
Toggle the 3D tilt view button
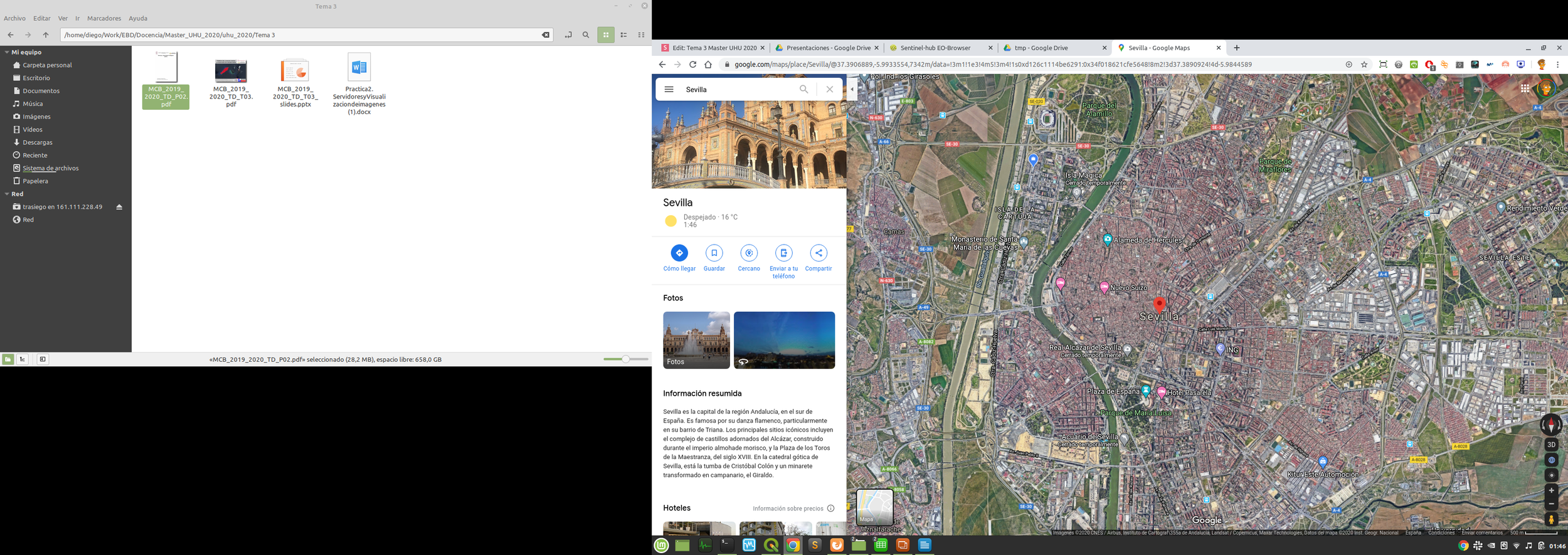click(1551, 445)
